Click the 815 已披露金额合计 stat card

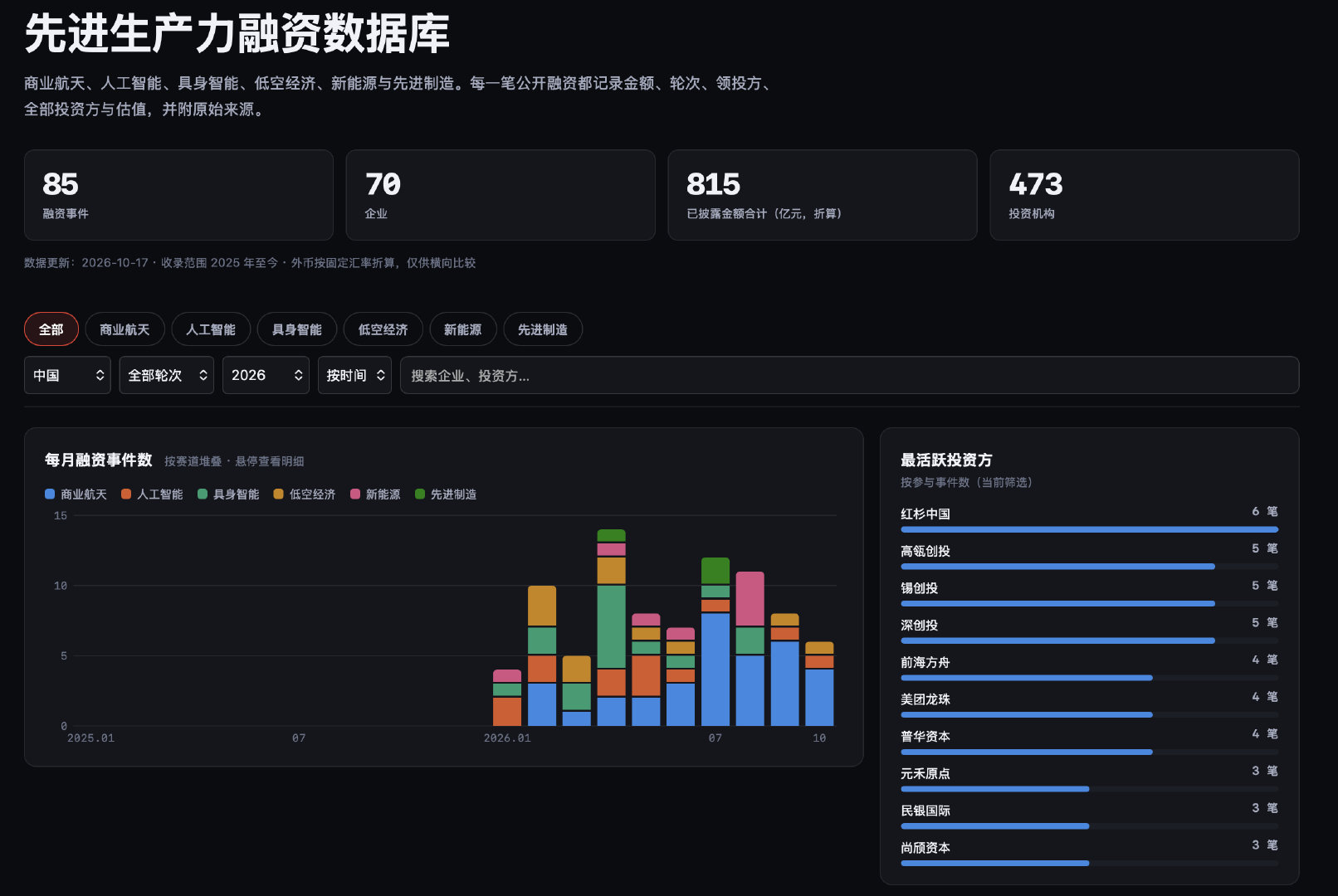pos(823,195)
